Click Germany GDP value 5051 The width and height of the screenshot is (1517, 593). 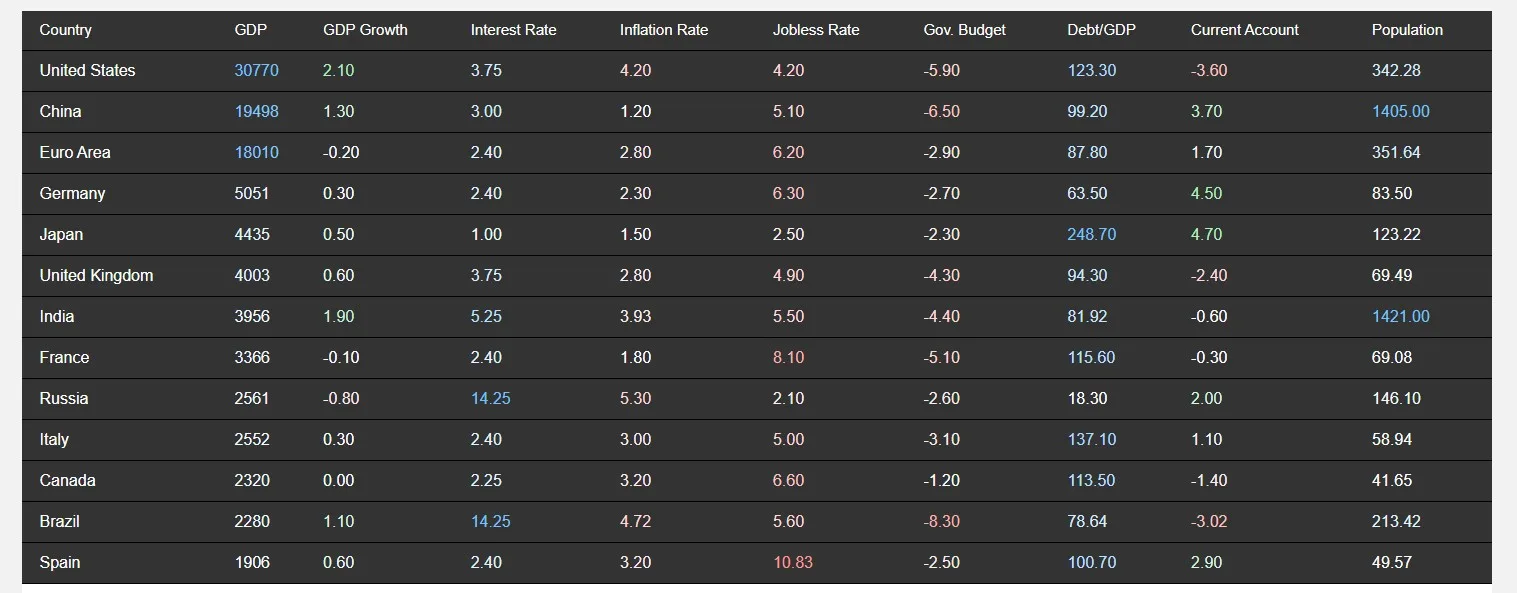tap(252, 193)
